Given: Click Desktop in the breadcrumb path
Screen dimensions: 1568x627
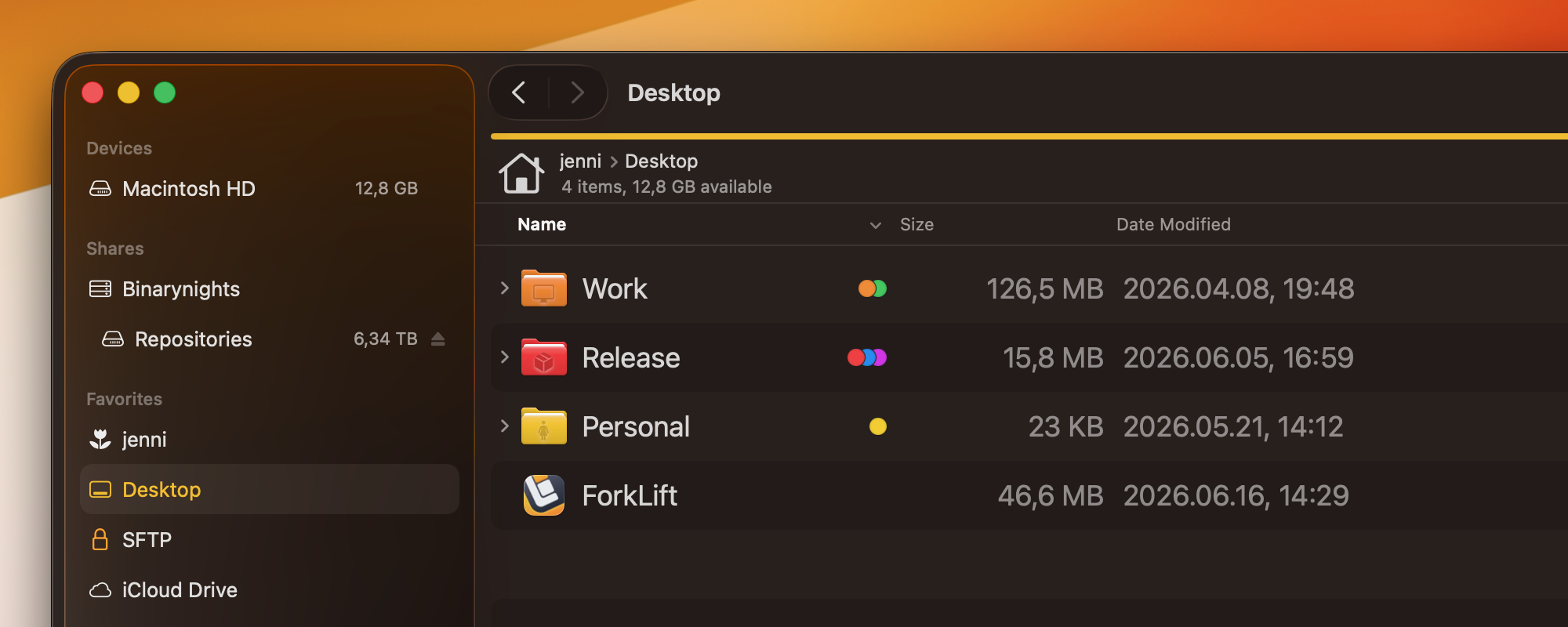Looking at the screenshot, I should point(661,161).
